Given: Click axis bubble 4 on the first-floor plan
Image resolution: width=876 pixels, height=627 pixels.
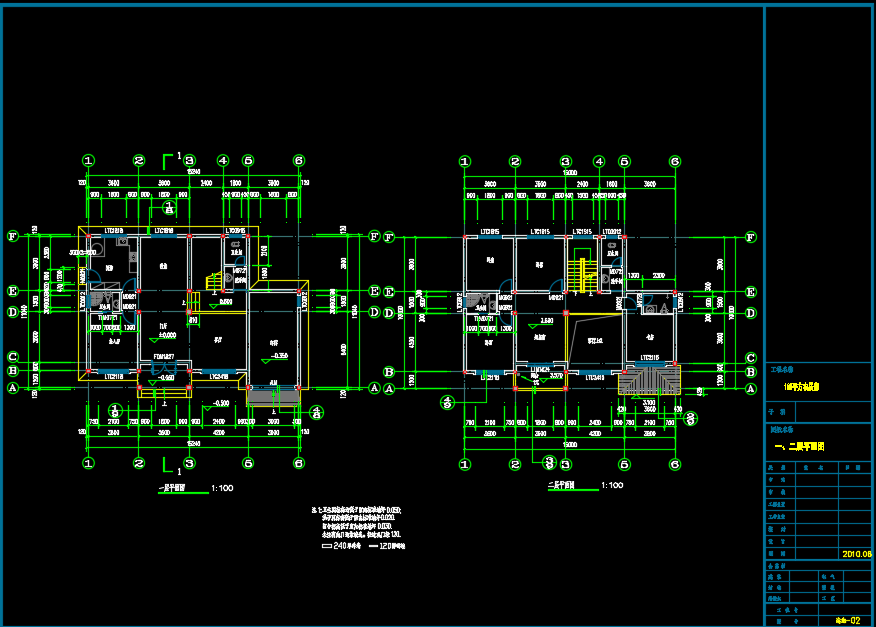Looking at the screenshot, I should tap(223, 161).
